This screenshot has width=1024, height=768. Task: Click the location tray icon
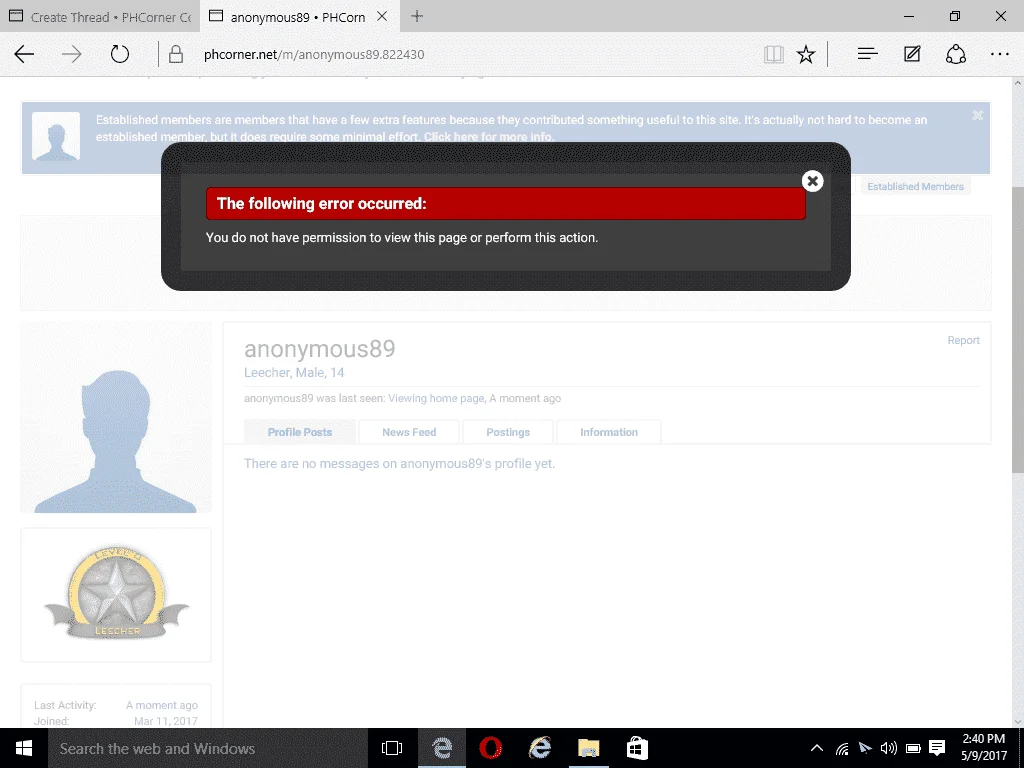click(x=865, y=748)
